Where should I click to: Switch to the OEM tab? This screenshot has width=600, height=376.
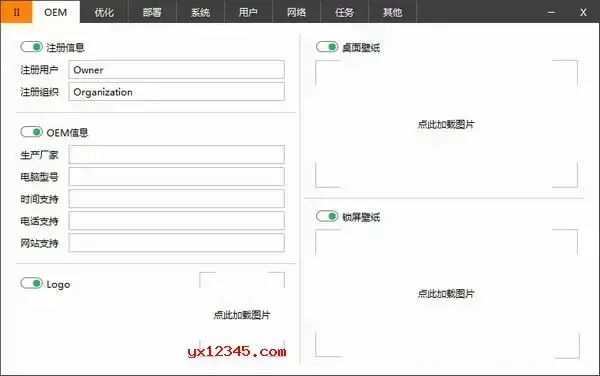click(56, 12)
